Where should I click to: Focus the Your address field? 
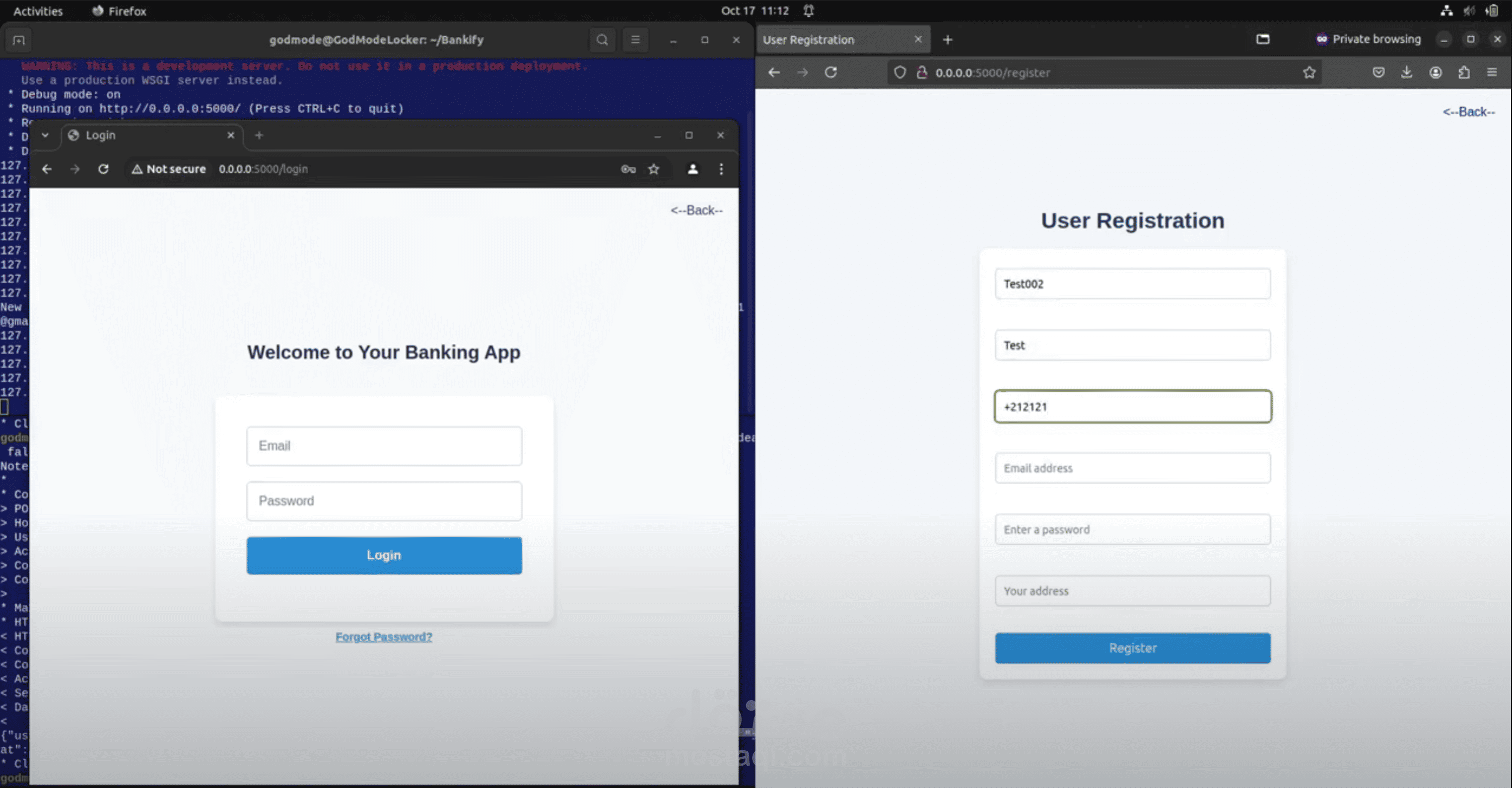tap(1133, 591)
